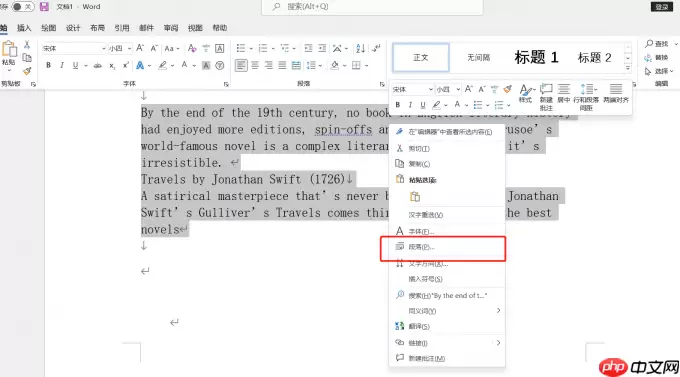This screenshot has width=680, height=377.
Task: Decrease indent in the paragraph group
Action: tap(308, 48)
